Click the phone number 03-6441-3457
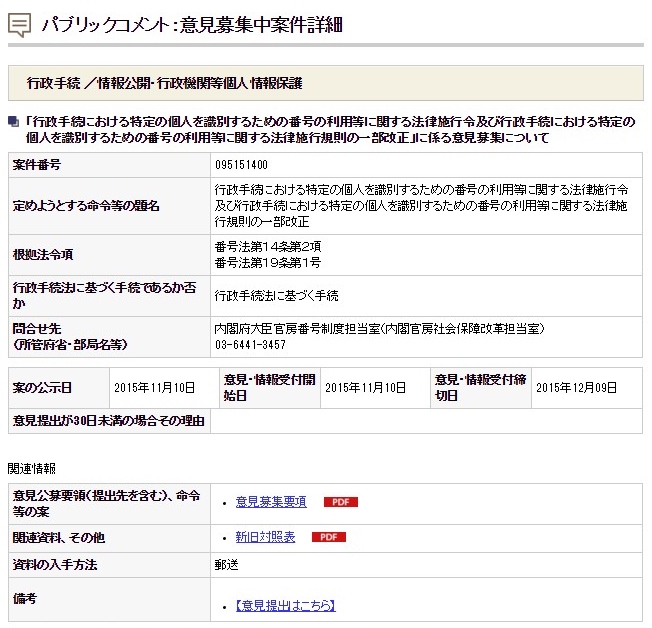 [x=250, y=344]
